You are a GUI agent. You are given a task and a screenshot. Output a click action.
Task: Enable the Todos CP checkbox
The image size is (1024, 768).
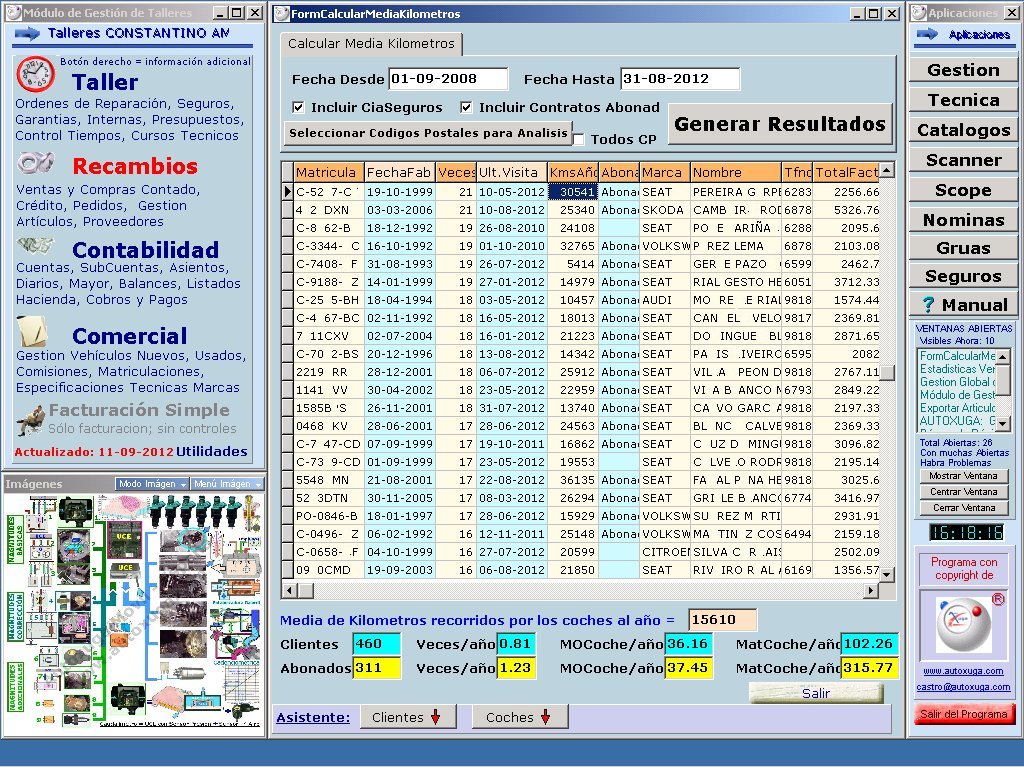pyautogui.click(x=579, y=139)
